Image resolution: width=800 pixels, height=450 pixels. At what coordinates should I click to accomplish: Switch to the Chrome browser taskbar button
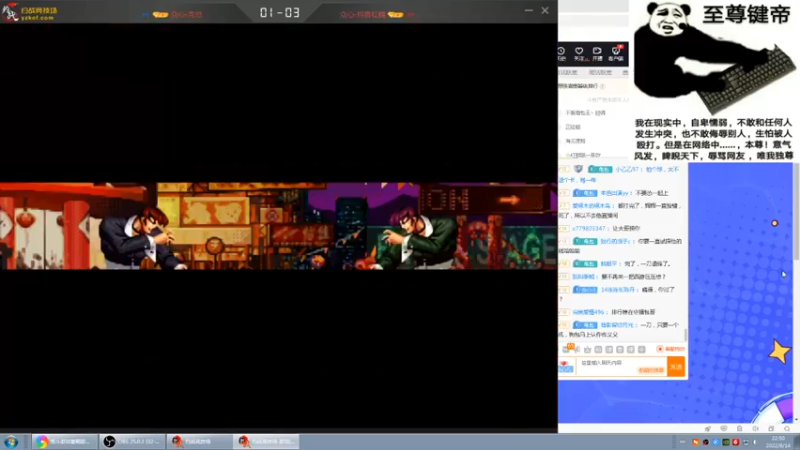(x=64, y=442)
